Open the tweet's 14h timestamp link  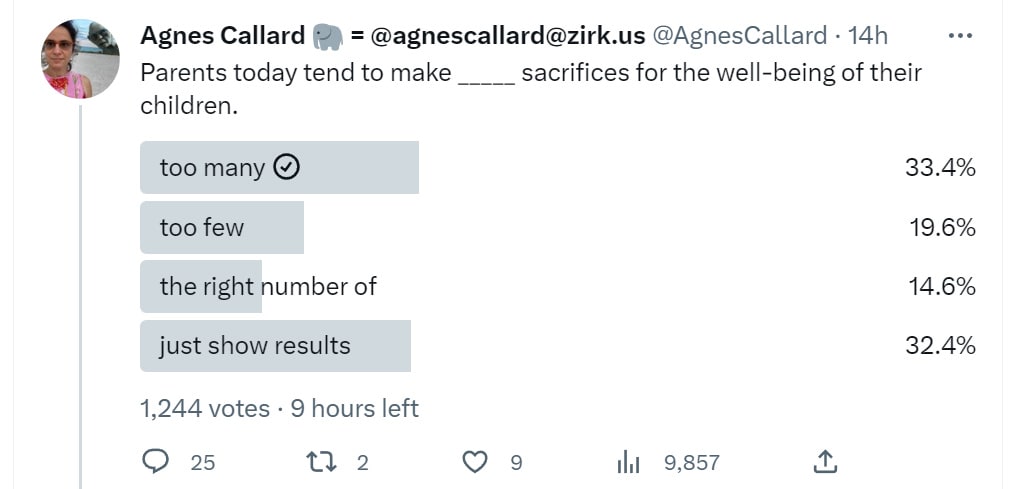867,36
